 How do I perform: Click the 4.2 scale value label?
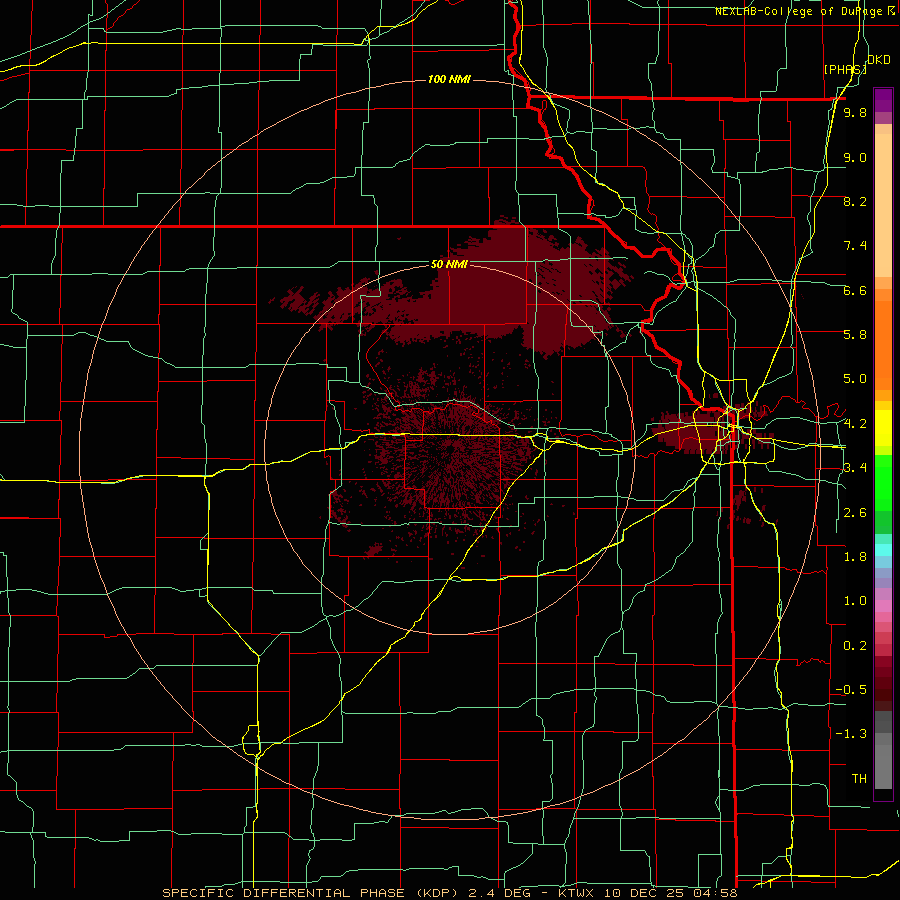click(x=855, y=424)
